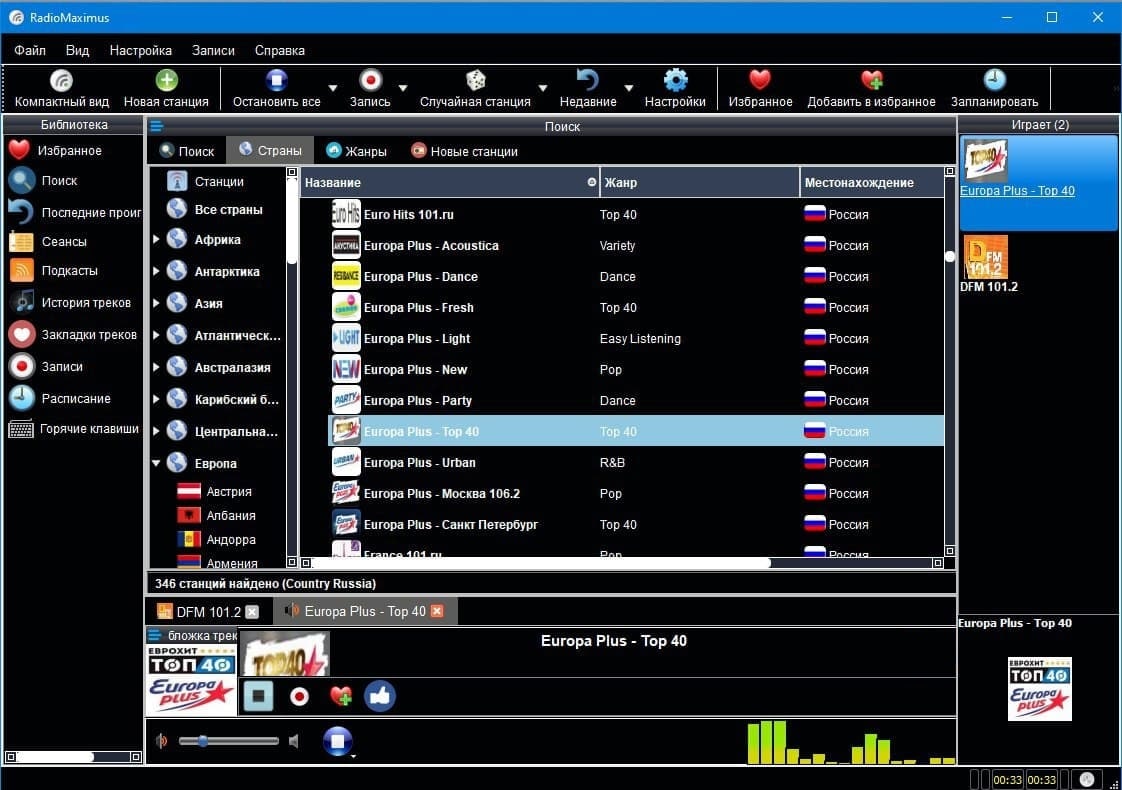Open the Настройка menu
This screenshot has width=1122, height=790.
pyautogui.click(x=140, y=50)
